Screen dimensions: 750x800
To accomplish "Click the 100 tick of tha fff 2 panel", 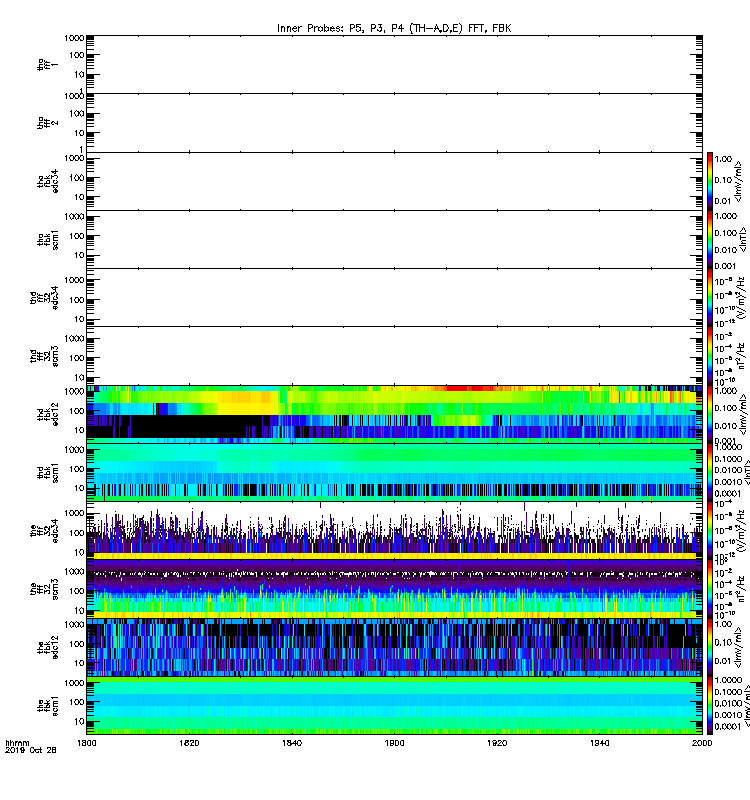I will (77, 114).
